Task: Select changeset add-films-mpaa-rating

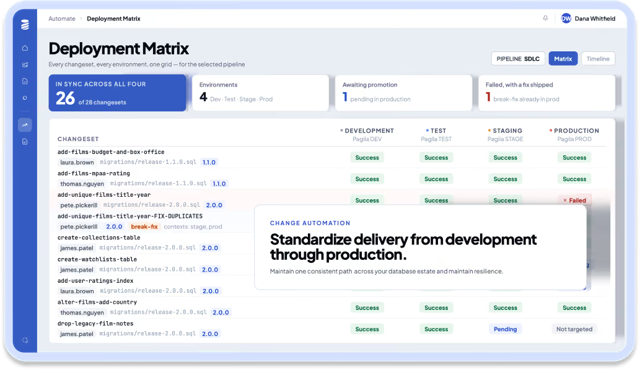Action: pos(93,173)
